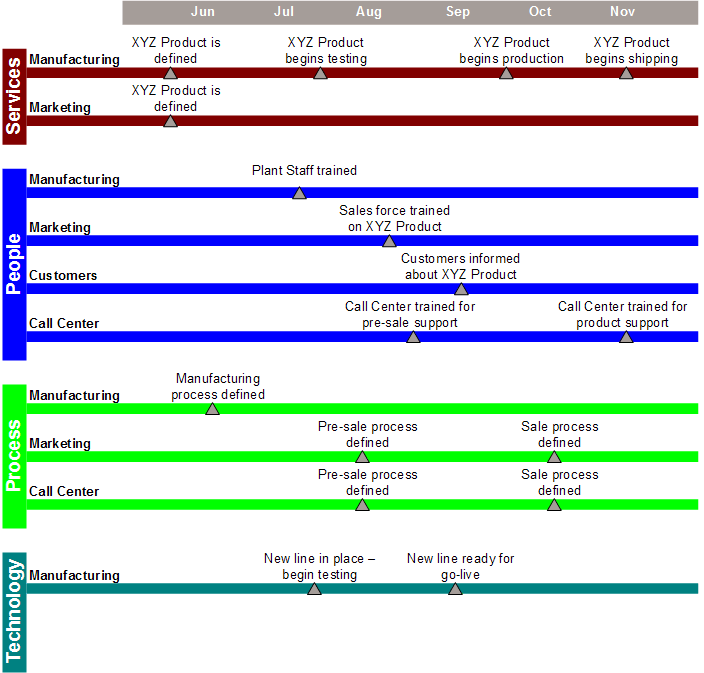Select the 'Manufacturing process defined' milestone triangle

(x=212, y=409)
